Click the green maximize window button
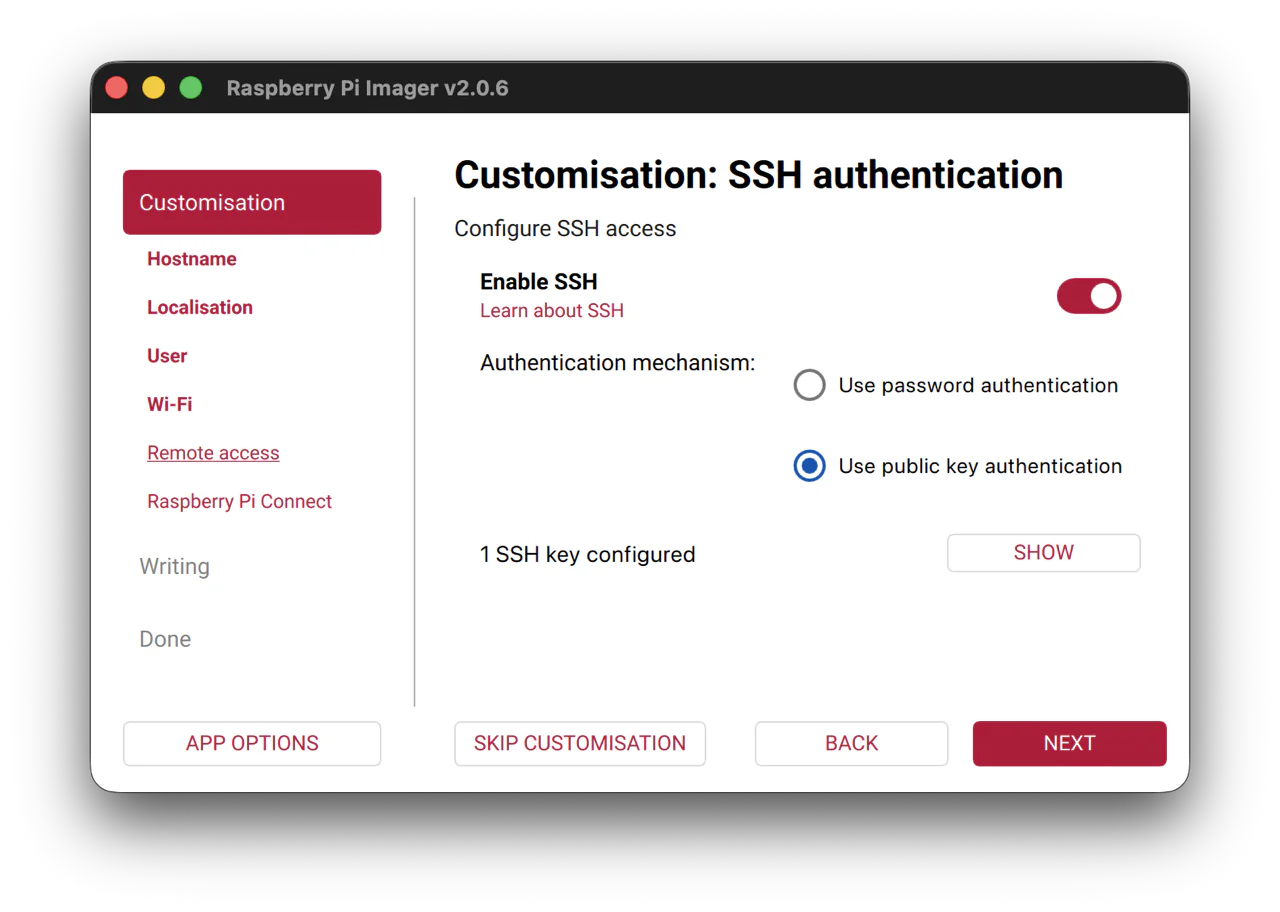 coord(191,88)
